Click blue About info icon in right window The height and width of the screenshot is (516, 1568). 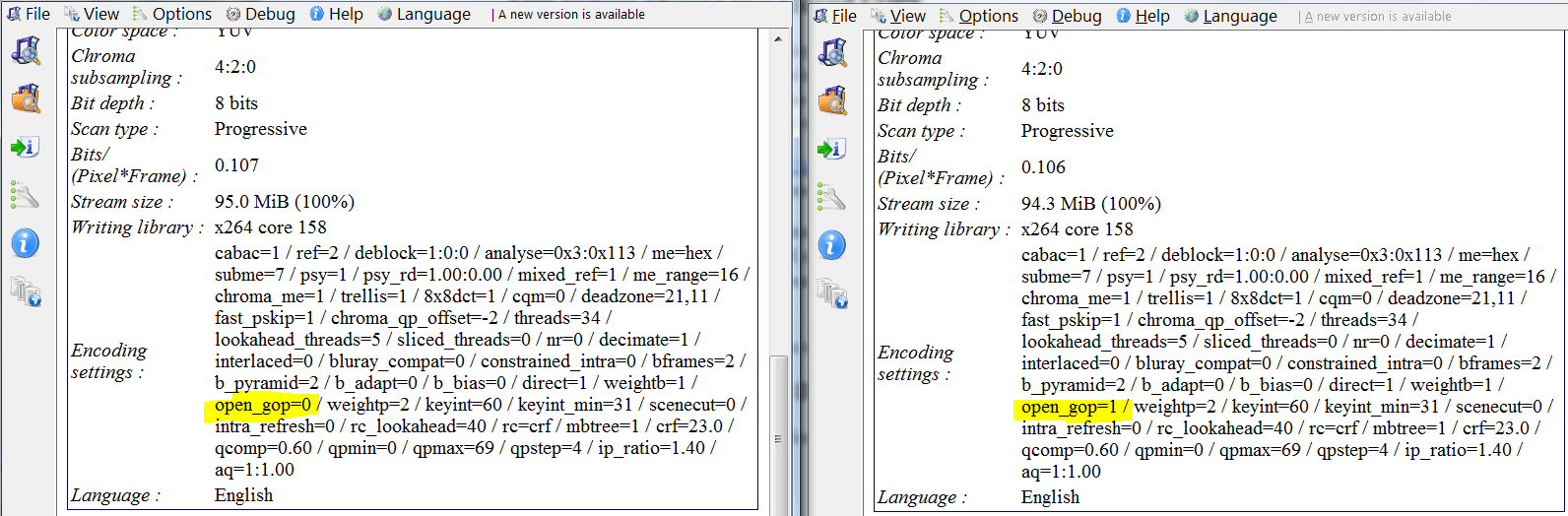click(831, 244)
